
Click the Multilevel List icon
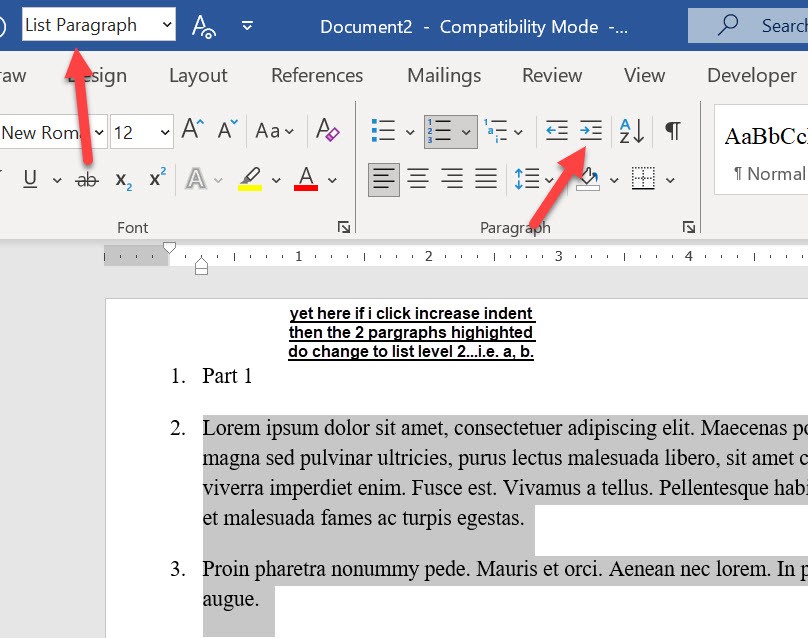click(495, 131)
